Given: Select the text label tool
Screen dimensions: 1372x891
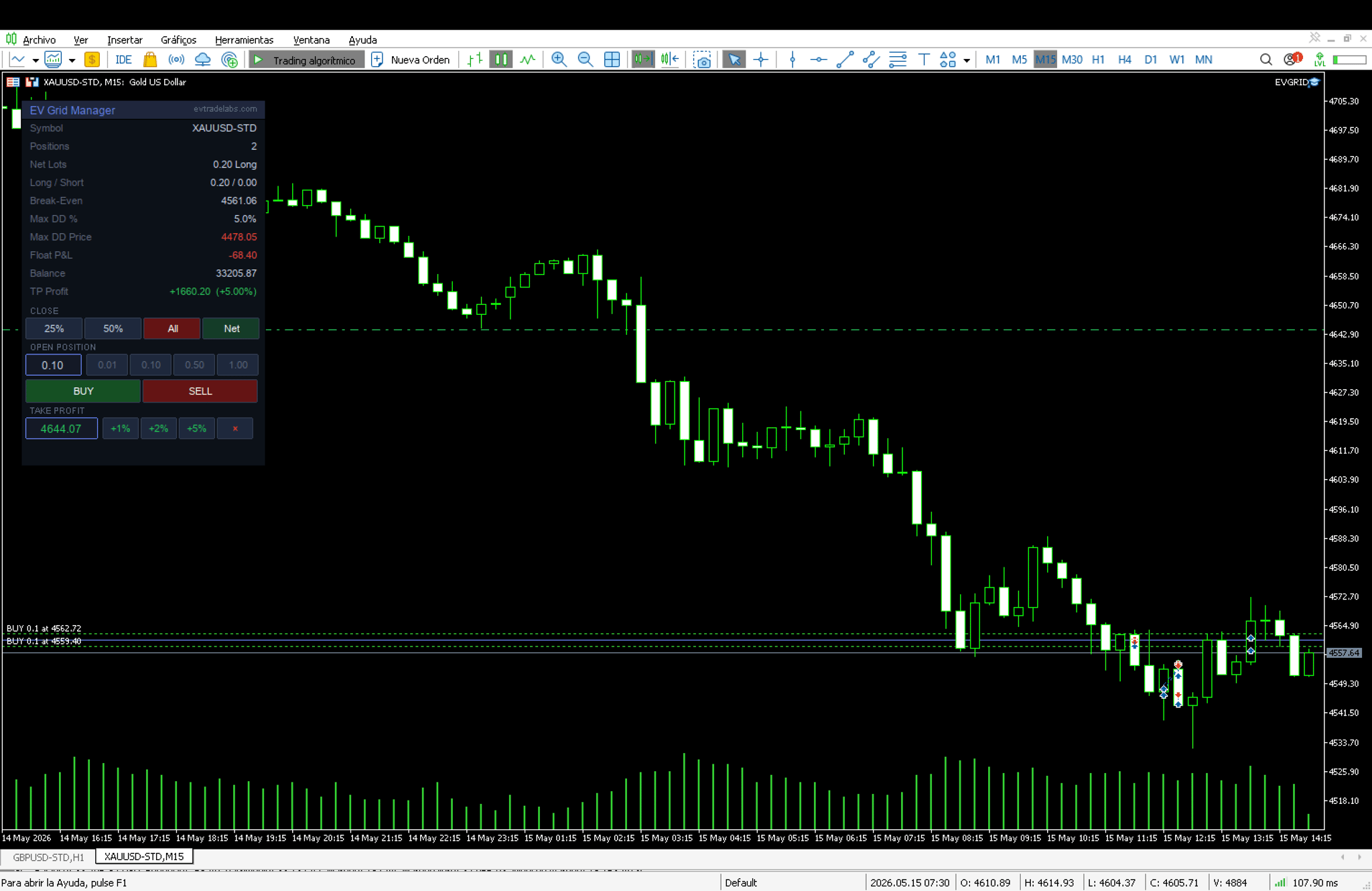Looking at the screenshot, I should pos(924,60).
